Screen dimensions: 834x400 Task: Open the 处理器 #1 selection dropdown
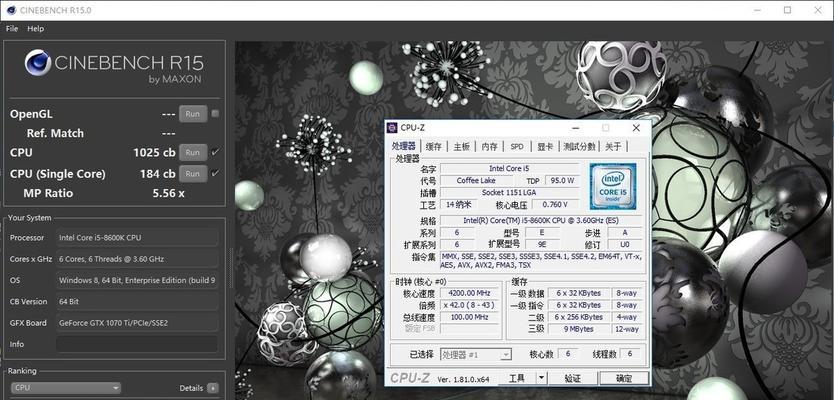click(476, 354)
